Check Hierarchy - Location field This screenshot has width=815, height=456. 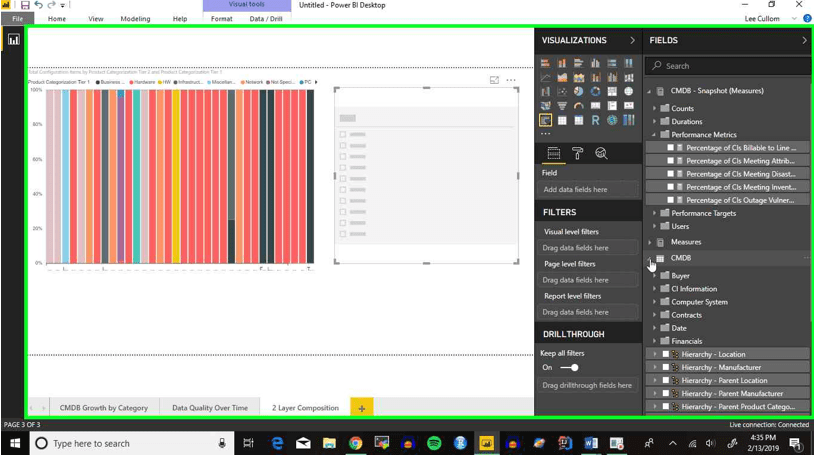point(665,354)
